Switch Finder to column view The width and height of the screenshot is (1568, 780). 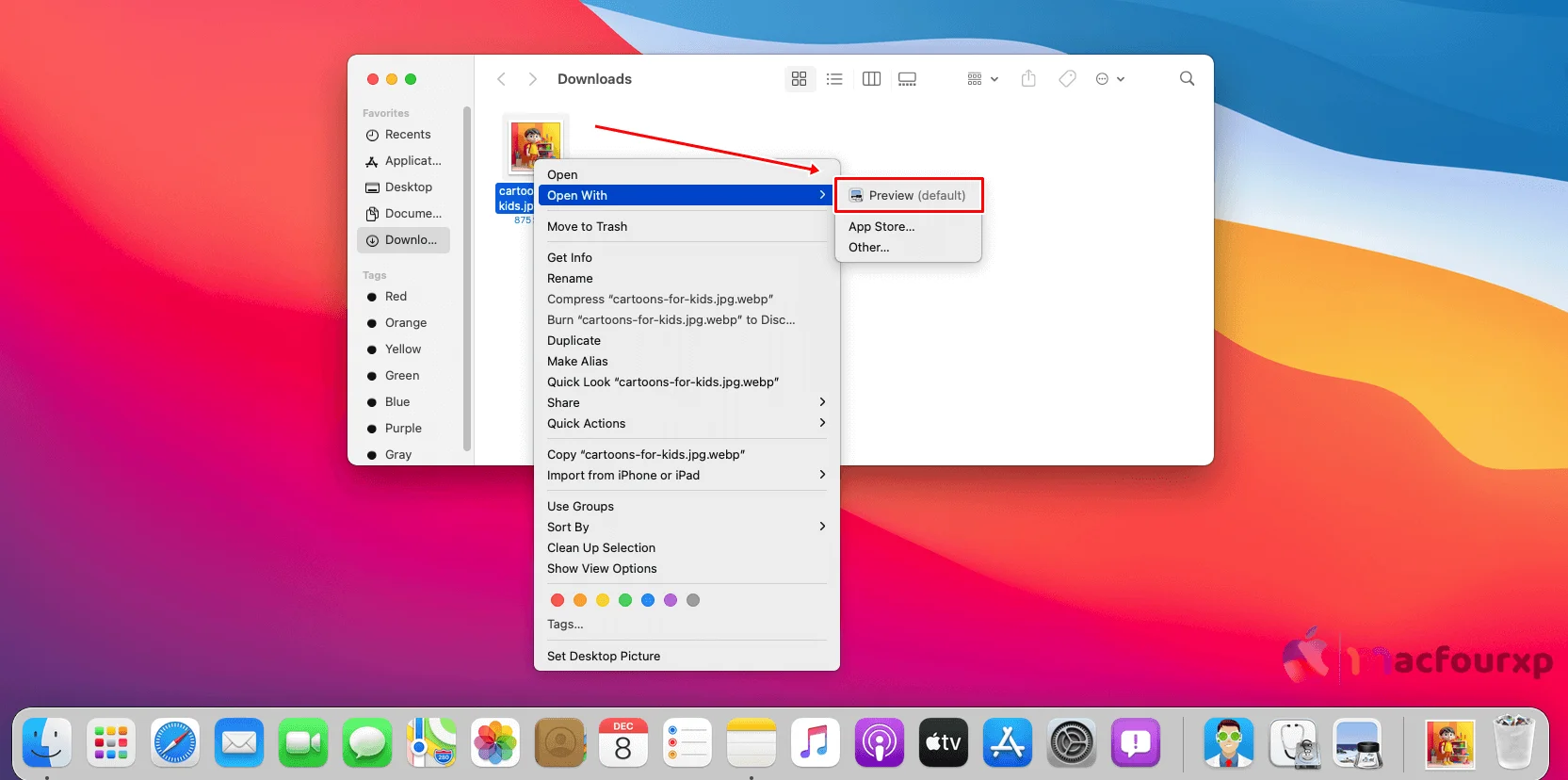click(872, 79)
